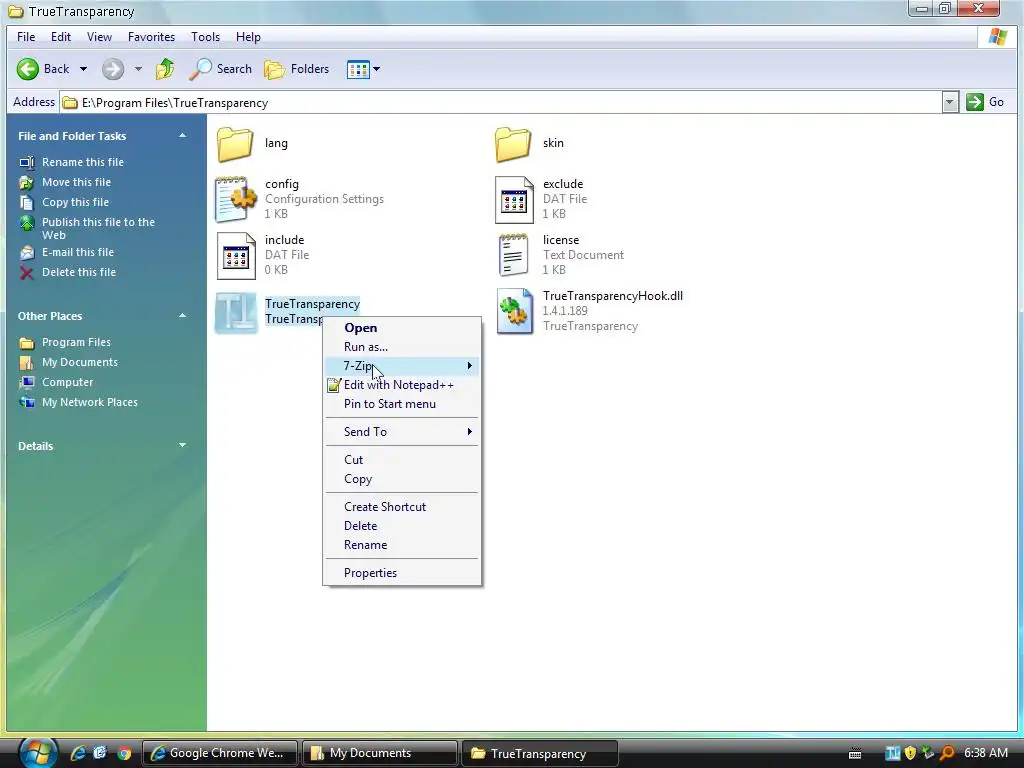This screenshot has height=768, width=1024.
Task: Select the include DAT file icon
Action: click(x=236, y=255)
